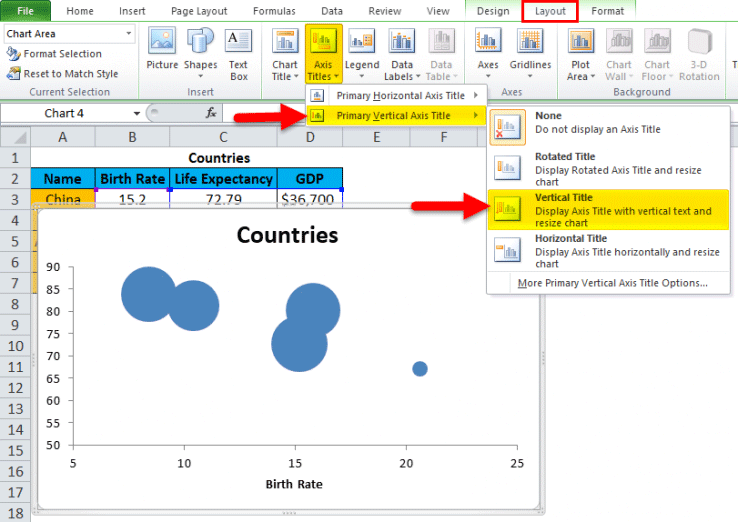Click the Chart Wall button
This screenshot has width=738, height=522.
(618, 54)
